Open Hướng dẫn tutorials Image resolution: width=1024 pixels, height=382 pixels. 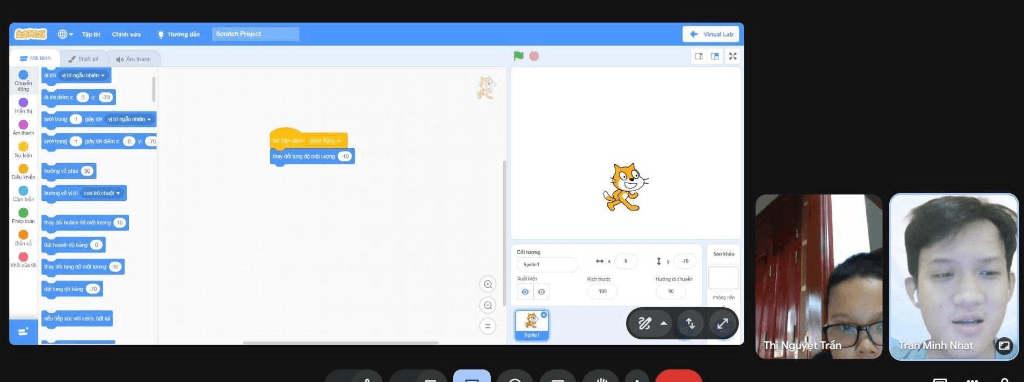pyautogui.click(x=178, y=34)
